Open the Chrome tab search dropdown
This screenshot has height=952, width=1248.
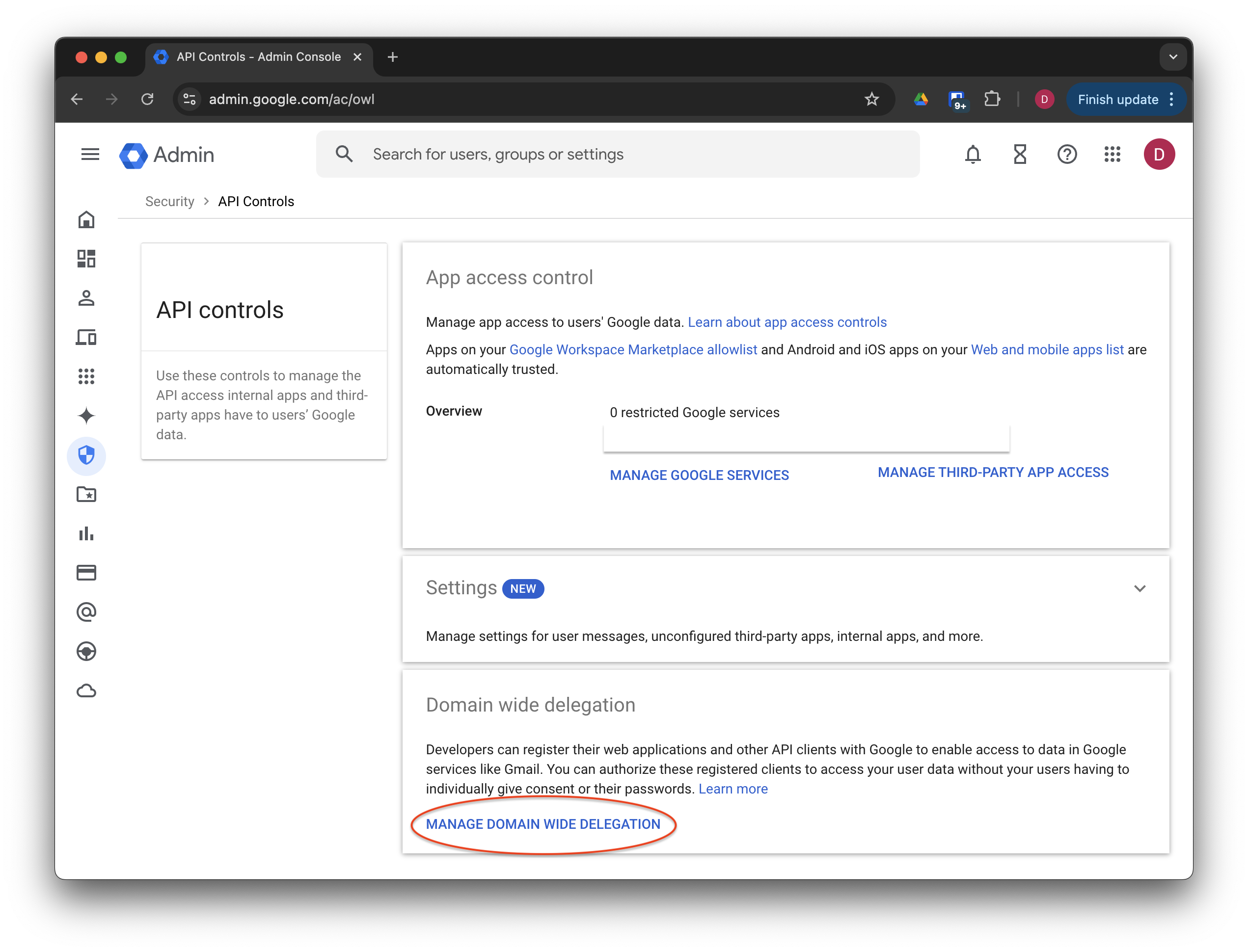click(x=1173, y=56)
